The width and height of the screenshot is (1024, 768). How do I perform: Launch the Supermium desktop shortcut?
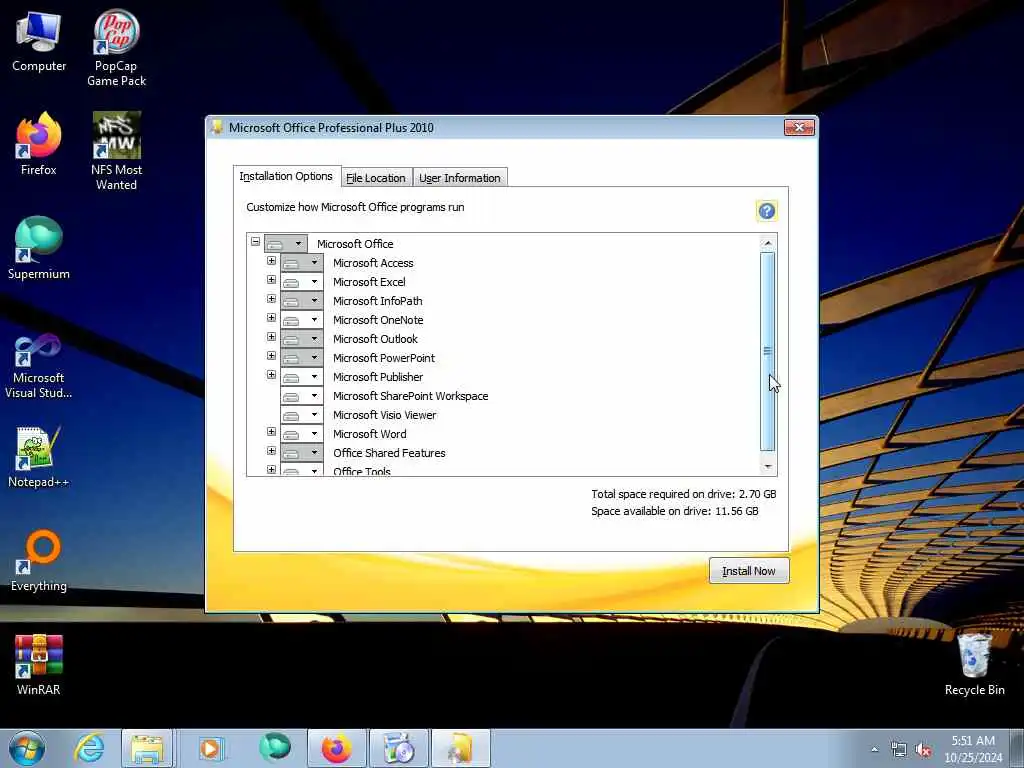tap(39, 249)
